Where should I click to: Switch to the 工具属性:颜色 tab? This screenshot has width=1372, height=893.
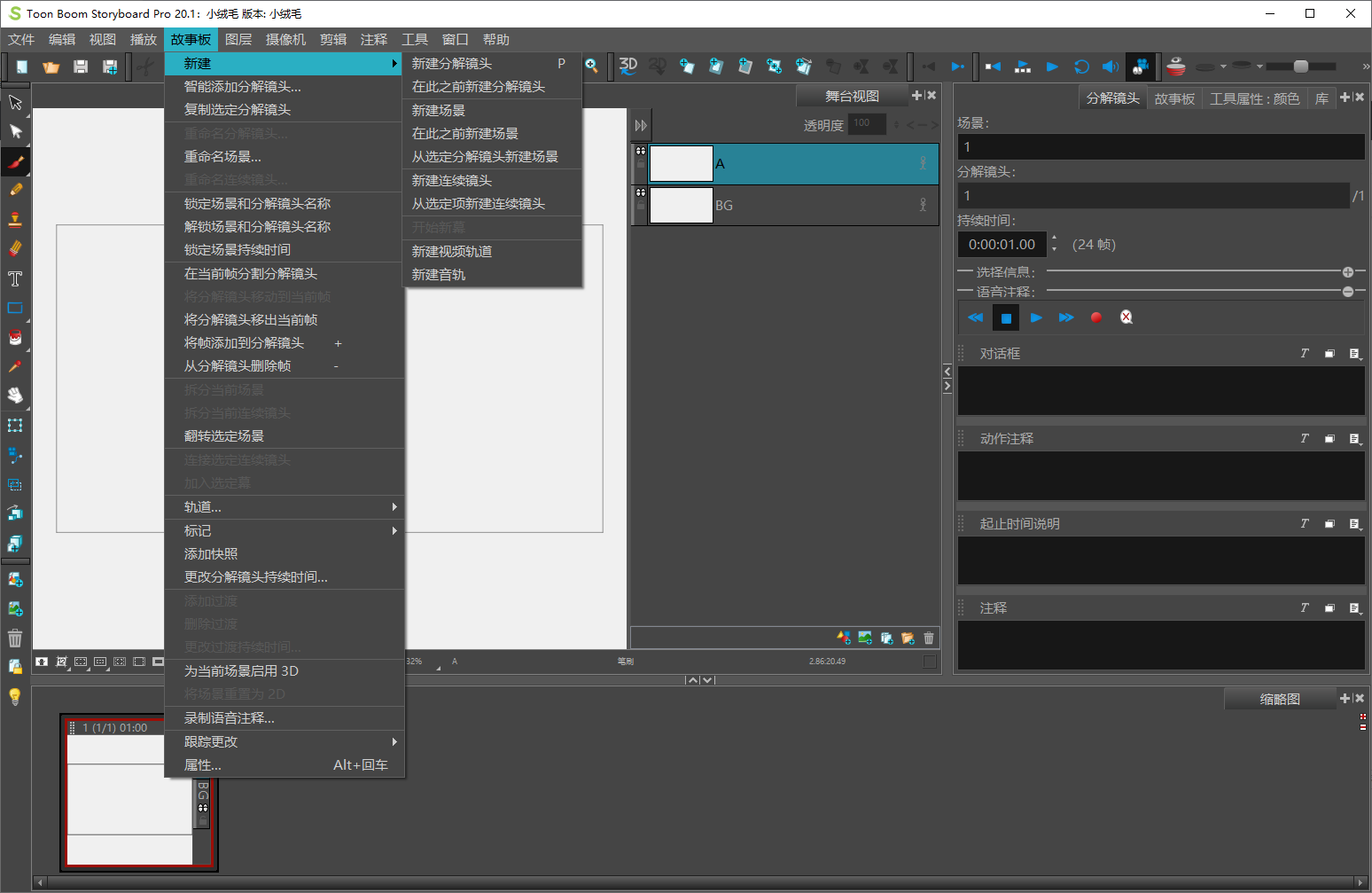pyautogui.click(x=1255, y=98)
